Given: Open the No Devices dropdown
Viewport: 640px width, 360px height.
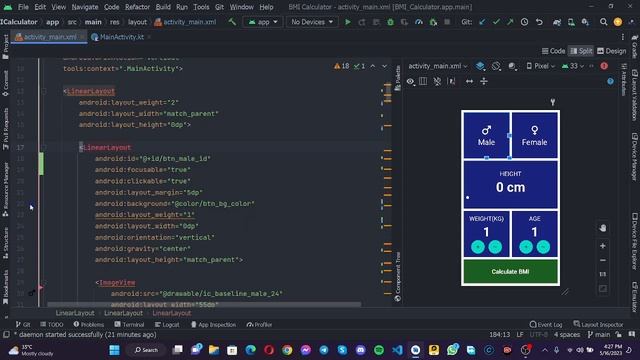Looking at the screenshot, I should pyautogui.click(x=312, y=22).
